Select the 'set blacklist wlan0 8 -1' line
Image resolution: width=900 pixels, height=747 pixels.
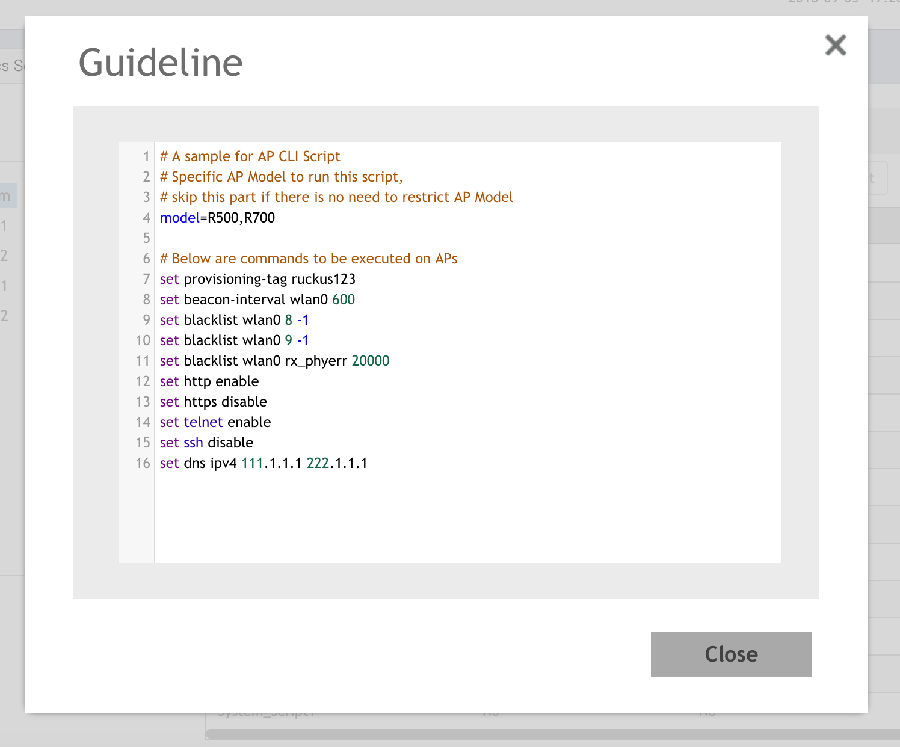(234, 320)
